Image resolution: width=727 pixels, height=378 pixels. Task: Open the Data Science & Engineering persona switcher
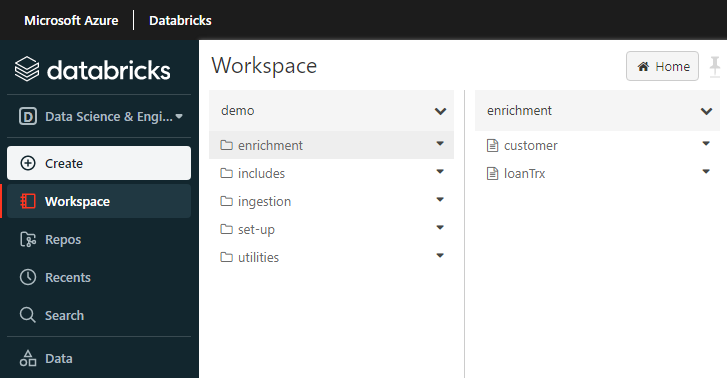pos(99,116)
